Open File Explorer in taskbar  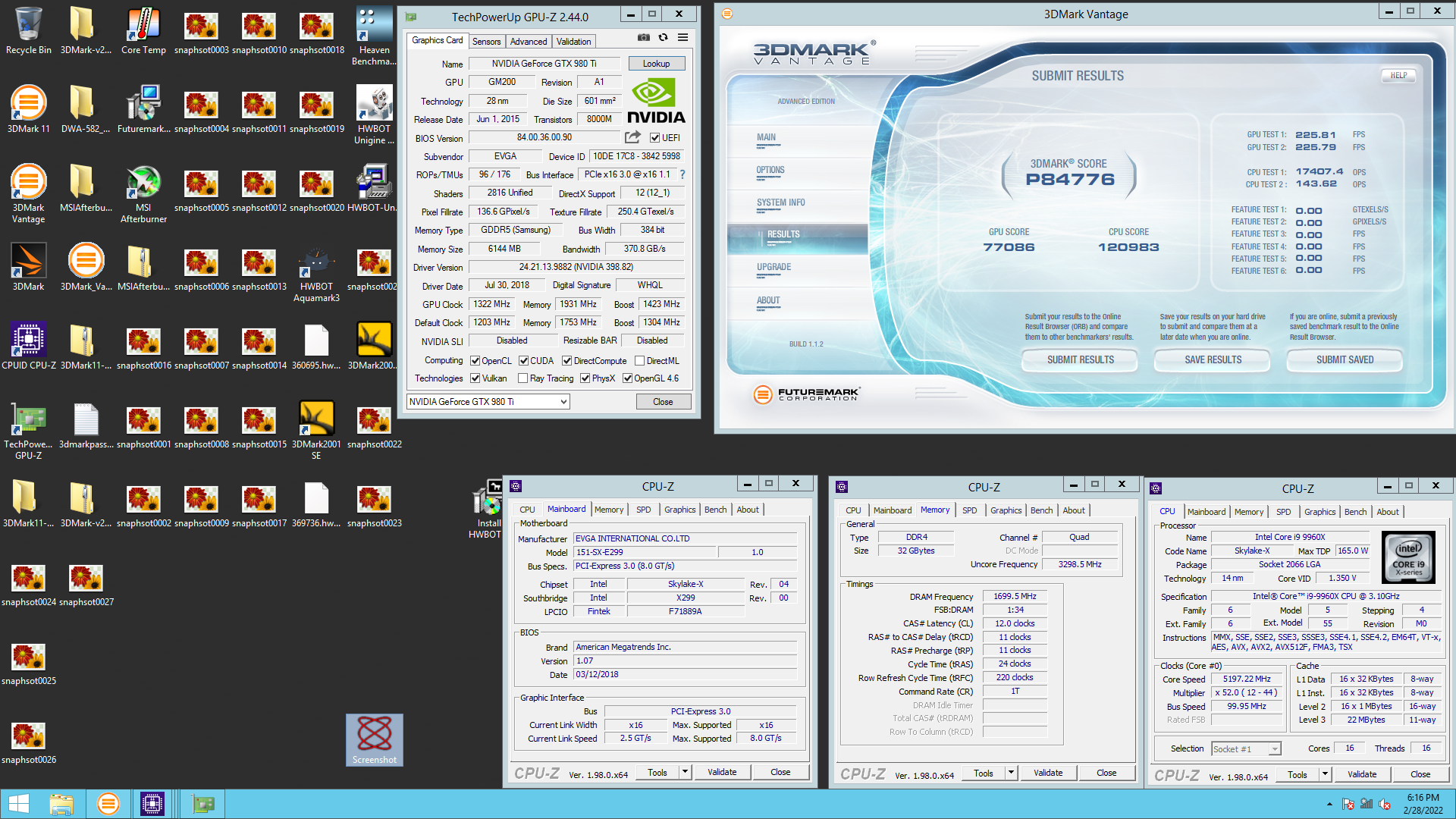click(61, 804)
